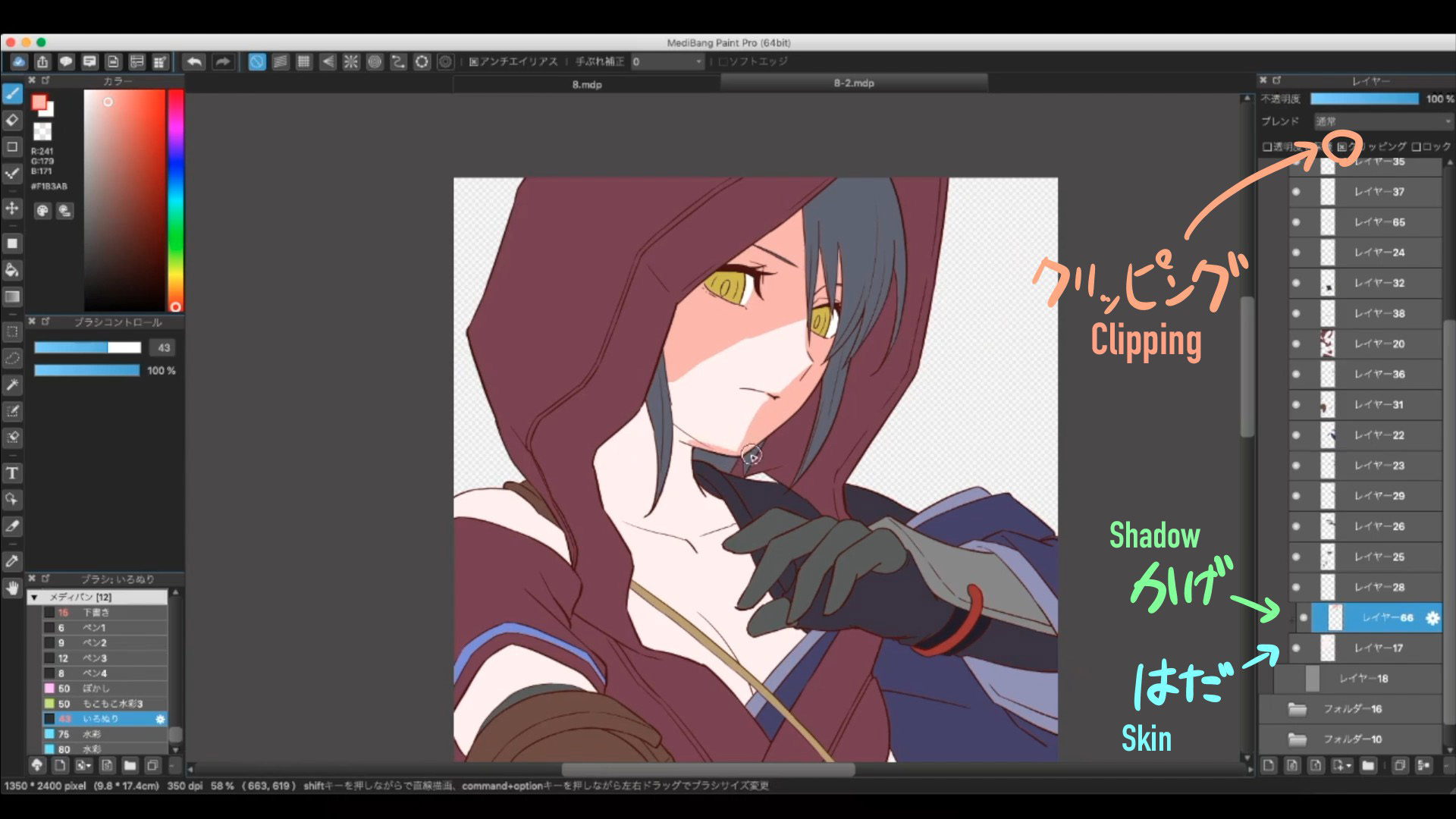Turn off snap with the highlighted snap-off icon
This screenshot has height=819, width=1456.
pos(257,61)
